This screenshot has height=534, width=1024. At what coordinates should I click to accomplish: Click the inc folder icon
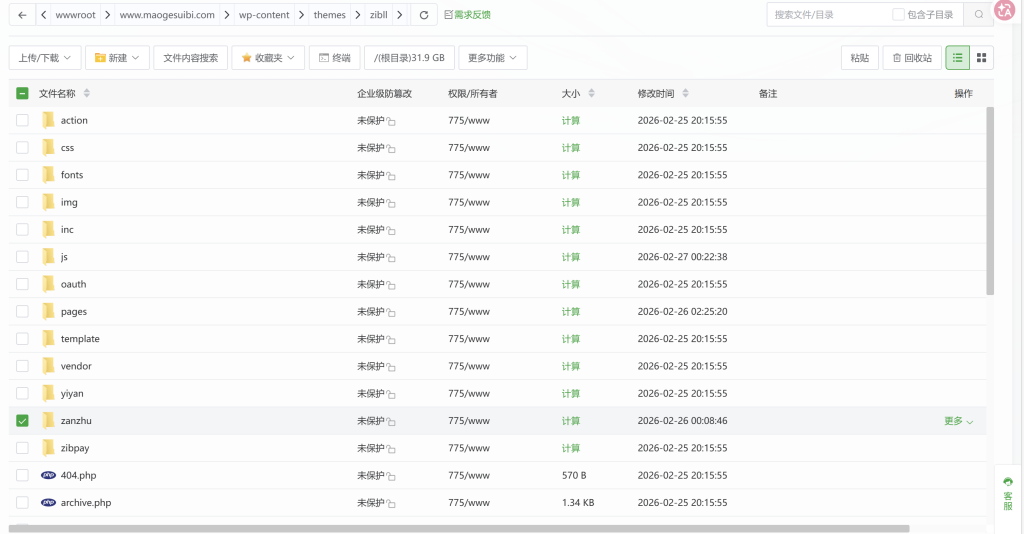point(48,230)
